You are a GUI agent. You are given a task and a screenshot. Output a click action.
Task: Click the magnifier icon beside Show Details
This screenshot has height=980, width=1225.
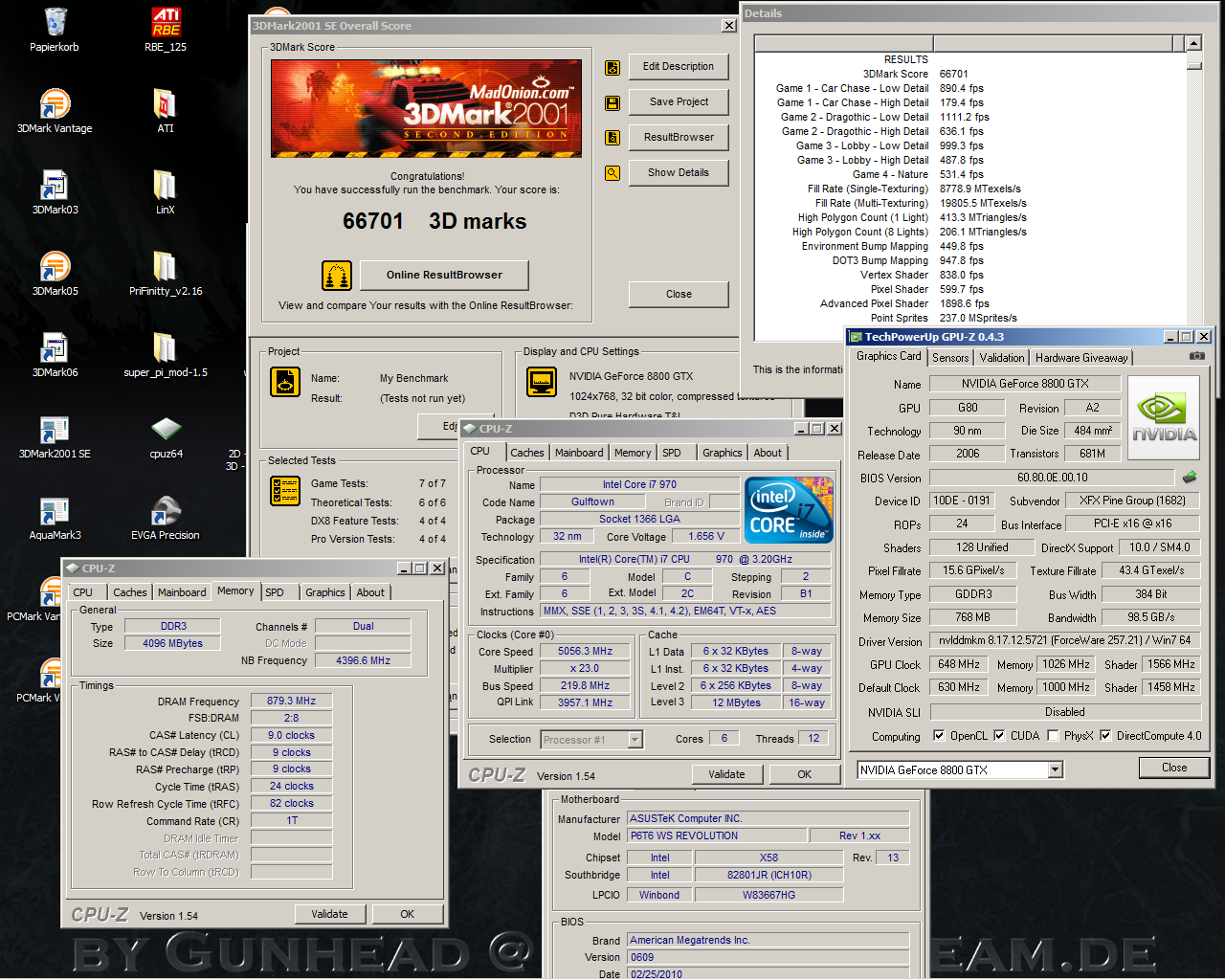pos(612,173)
